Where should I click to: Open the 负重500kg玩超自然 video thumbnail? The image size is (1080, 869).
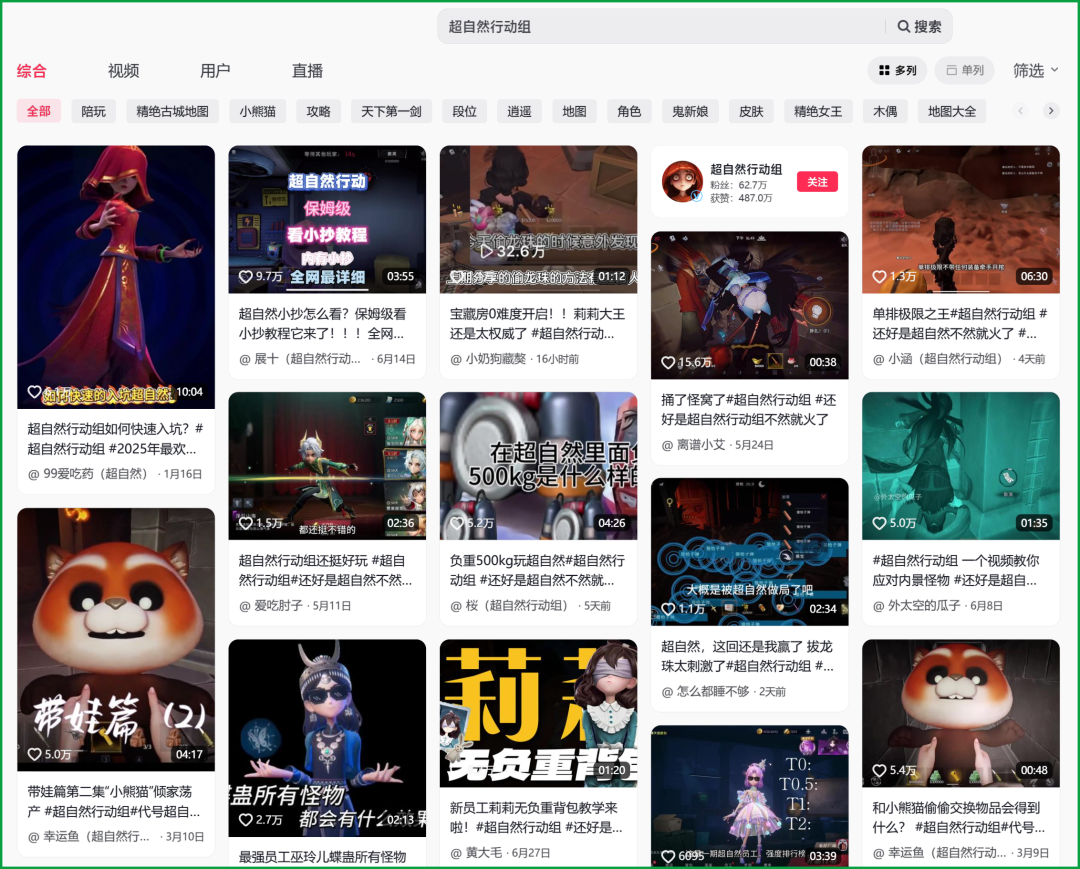point(538,465)
